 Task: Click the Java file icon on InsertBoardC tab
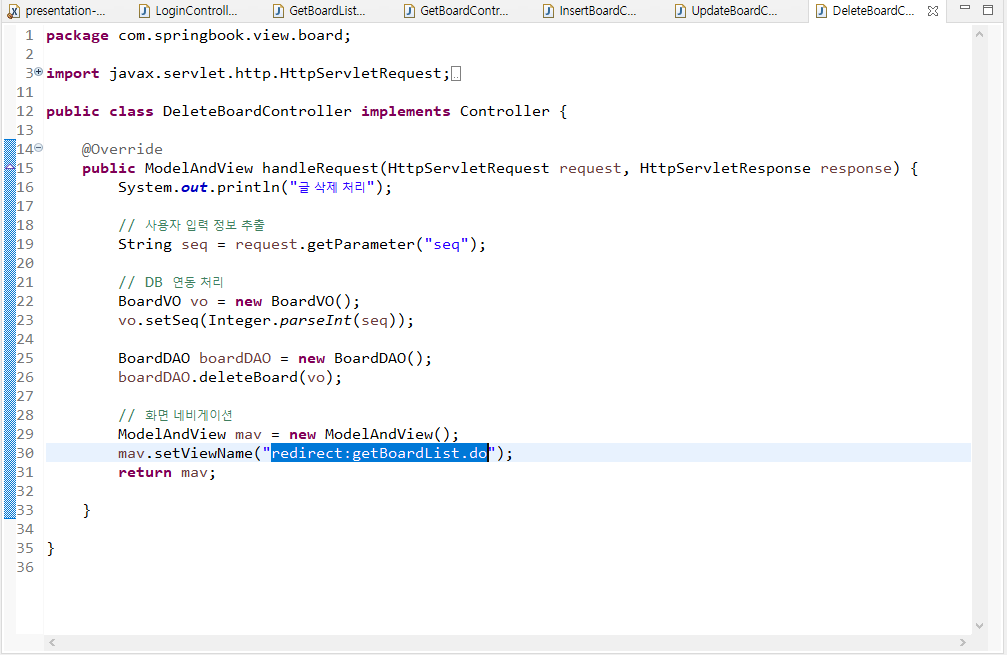pos(548,11)
